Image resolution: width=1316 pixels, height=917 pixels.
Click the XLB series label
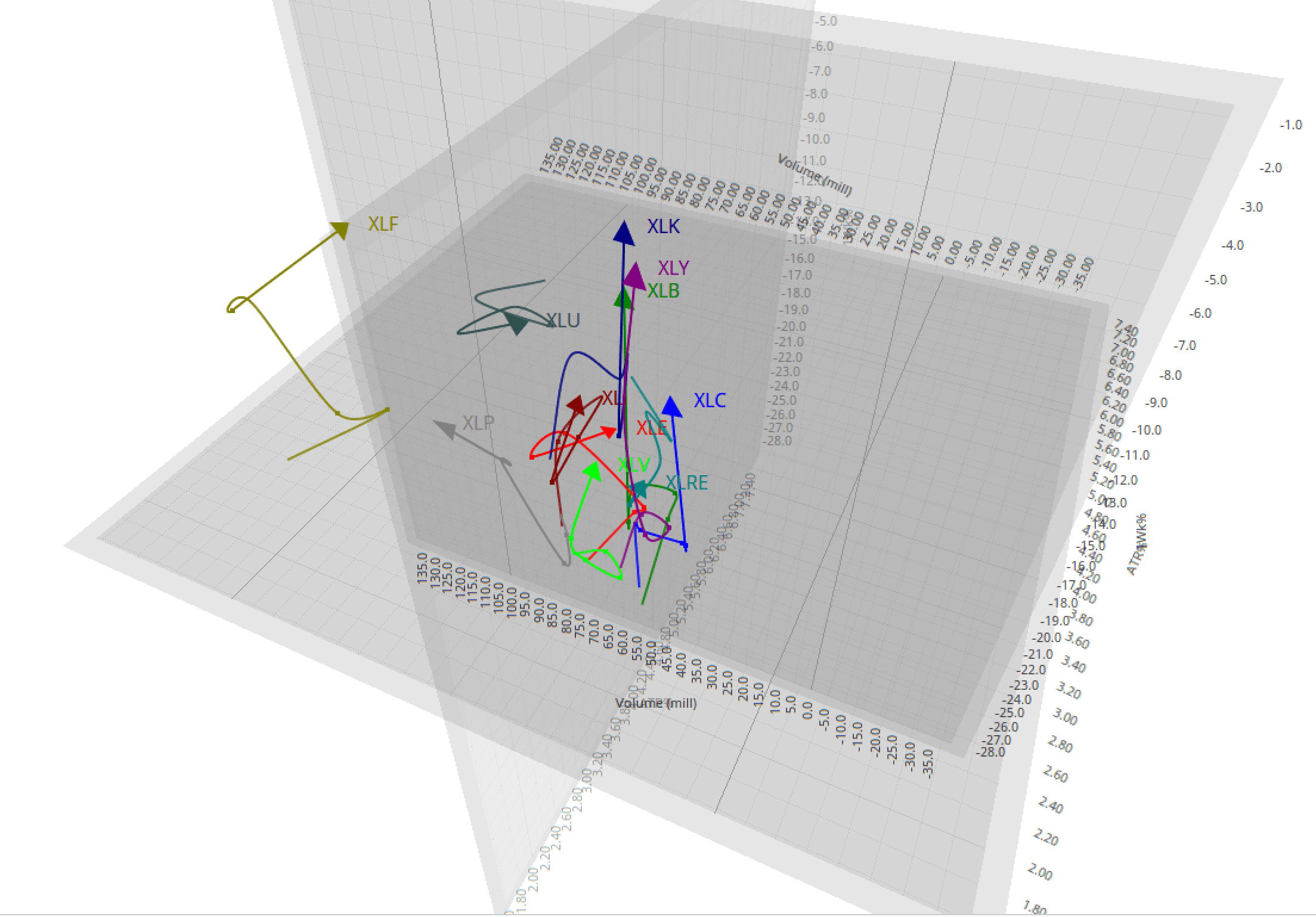[x=664, y=291]
